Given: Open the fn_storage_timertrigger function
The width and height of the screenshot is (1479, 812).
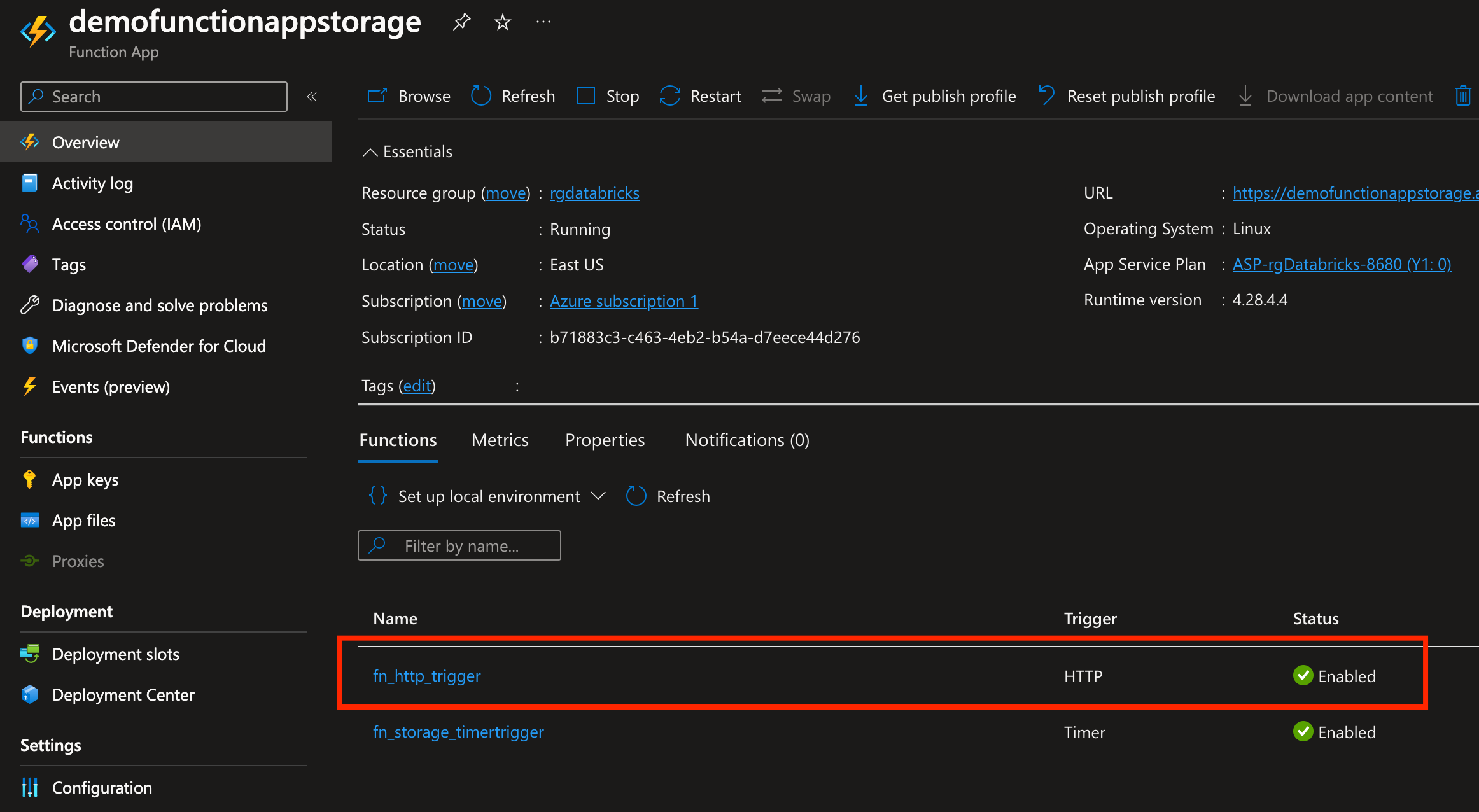Looking at the screenshot, I should coord(458,732).
